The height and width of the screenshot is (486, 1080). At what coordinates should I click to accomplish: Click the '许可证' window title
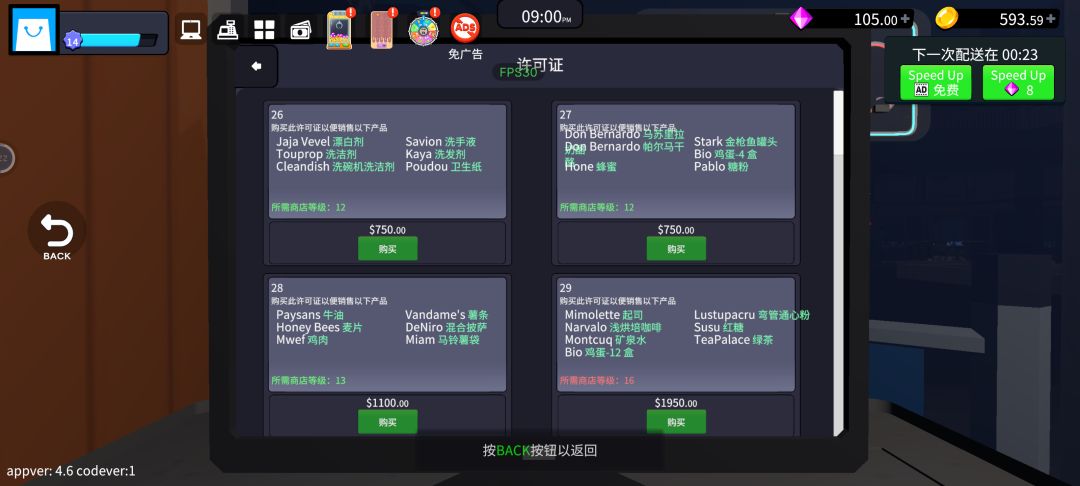pyautogui.click(x=540, y=65)
